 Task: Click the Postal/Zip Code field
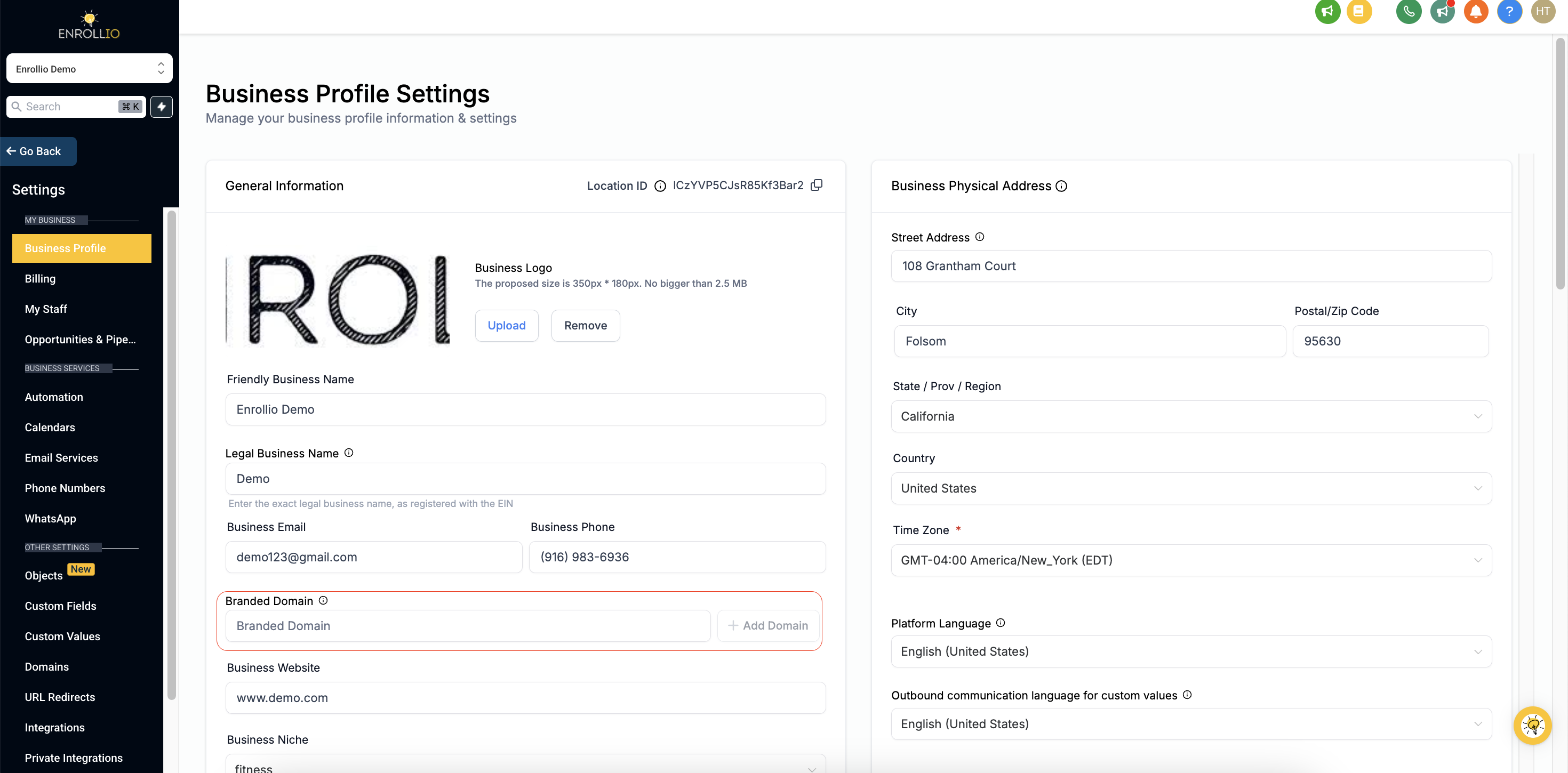click(1390, 342)
